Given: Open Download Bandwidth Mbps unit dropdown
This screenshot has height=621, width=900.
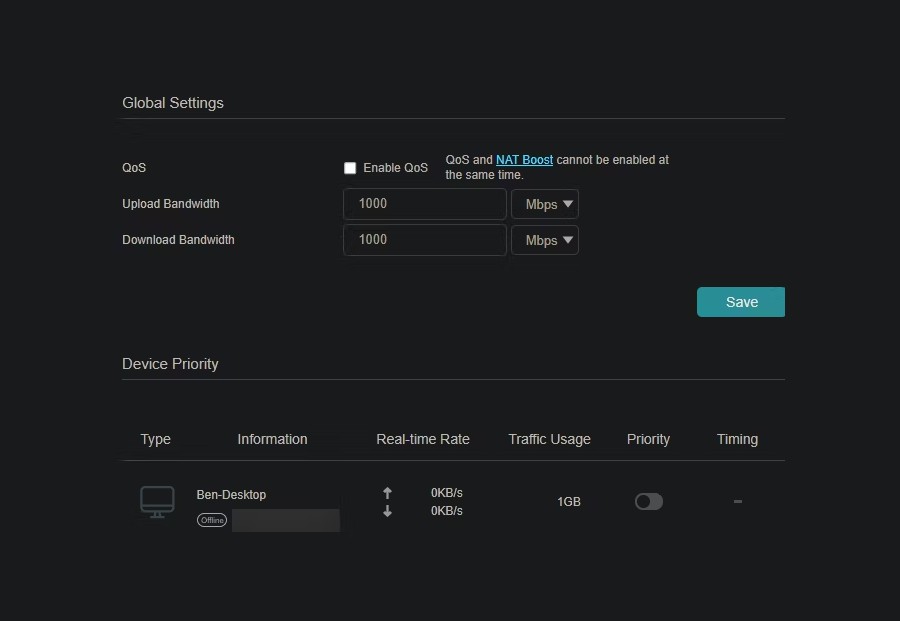Looking at the screenshot, I should pyautogui.click(x=545, y=240).
